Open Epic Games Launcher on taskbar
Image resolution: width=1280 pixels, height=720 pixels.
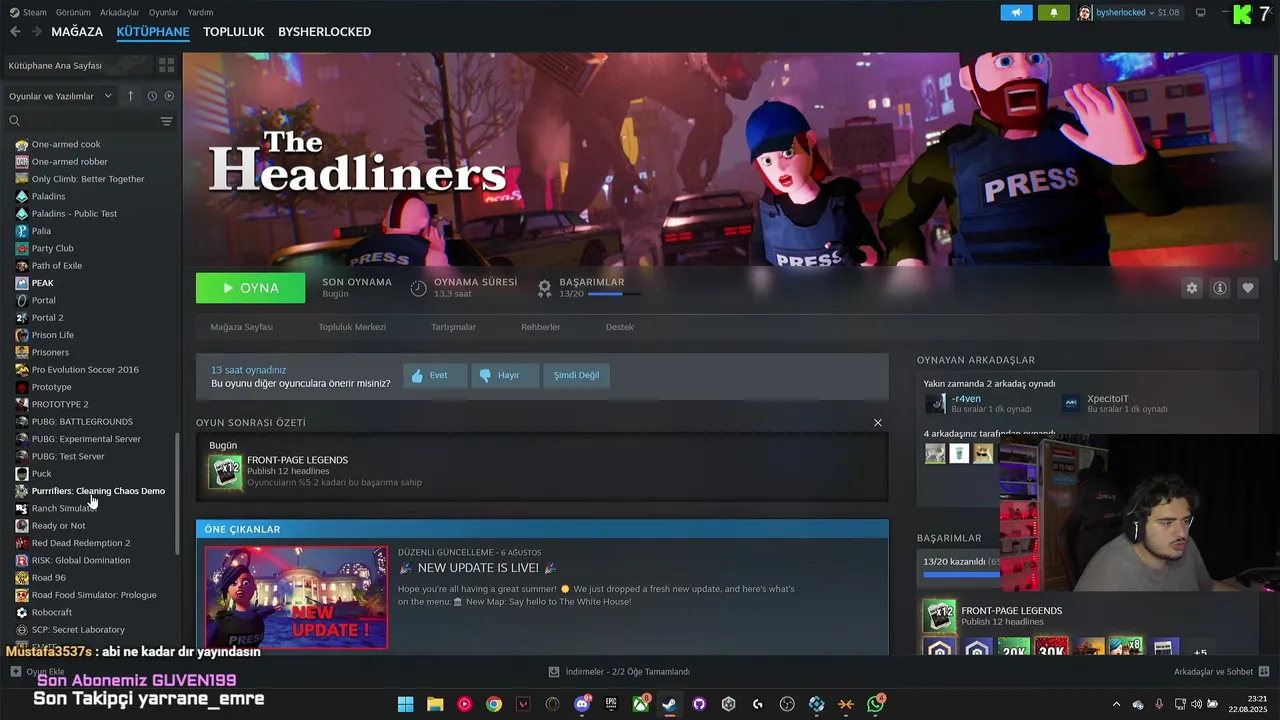[611, 704]
